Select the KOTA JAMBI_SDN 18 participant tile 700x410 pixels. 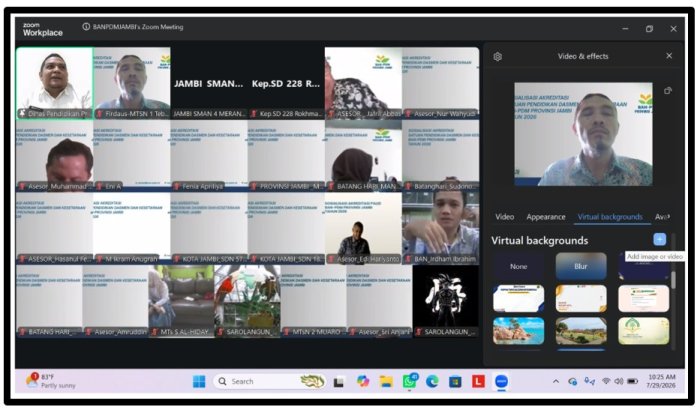[286, 229]
